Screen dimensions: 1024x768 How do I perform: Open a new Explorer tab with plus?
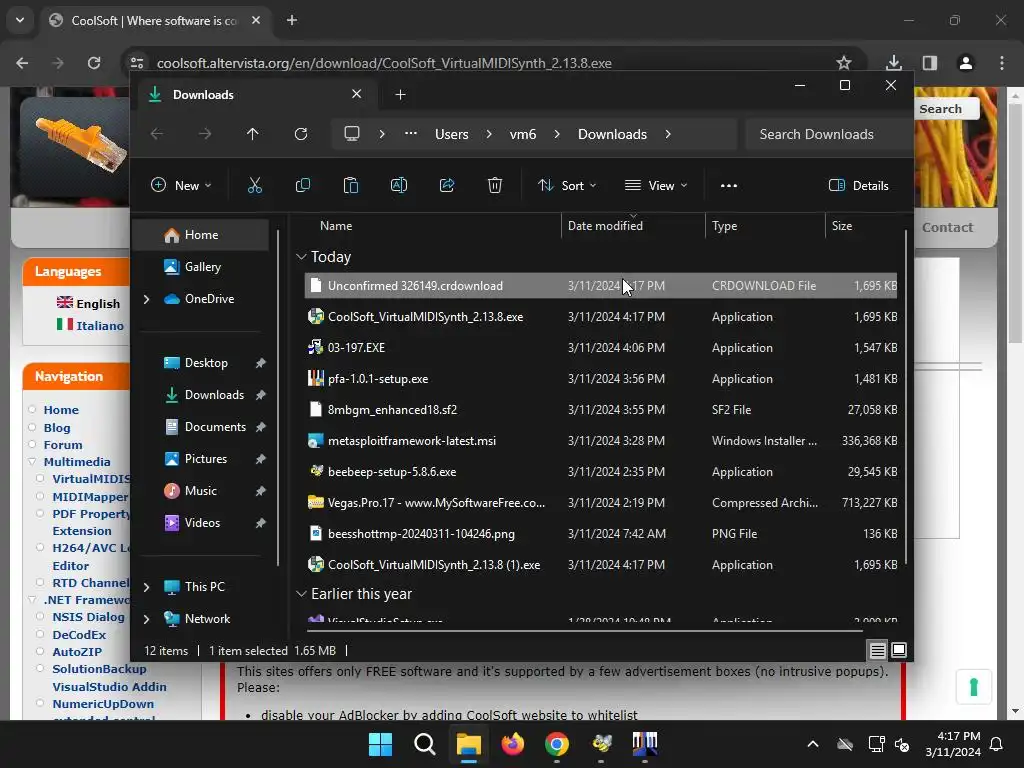[x=400, y=95]
